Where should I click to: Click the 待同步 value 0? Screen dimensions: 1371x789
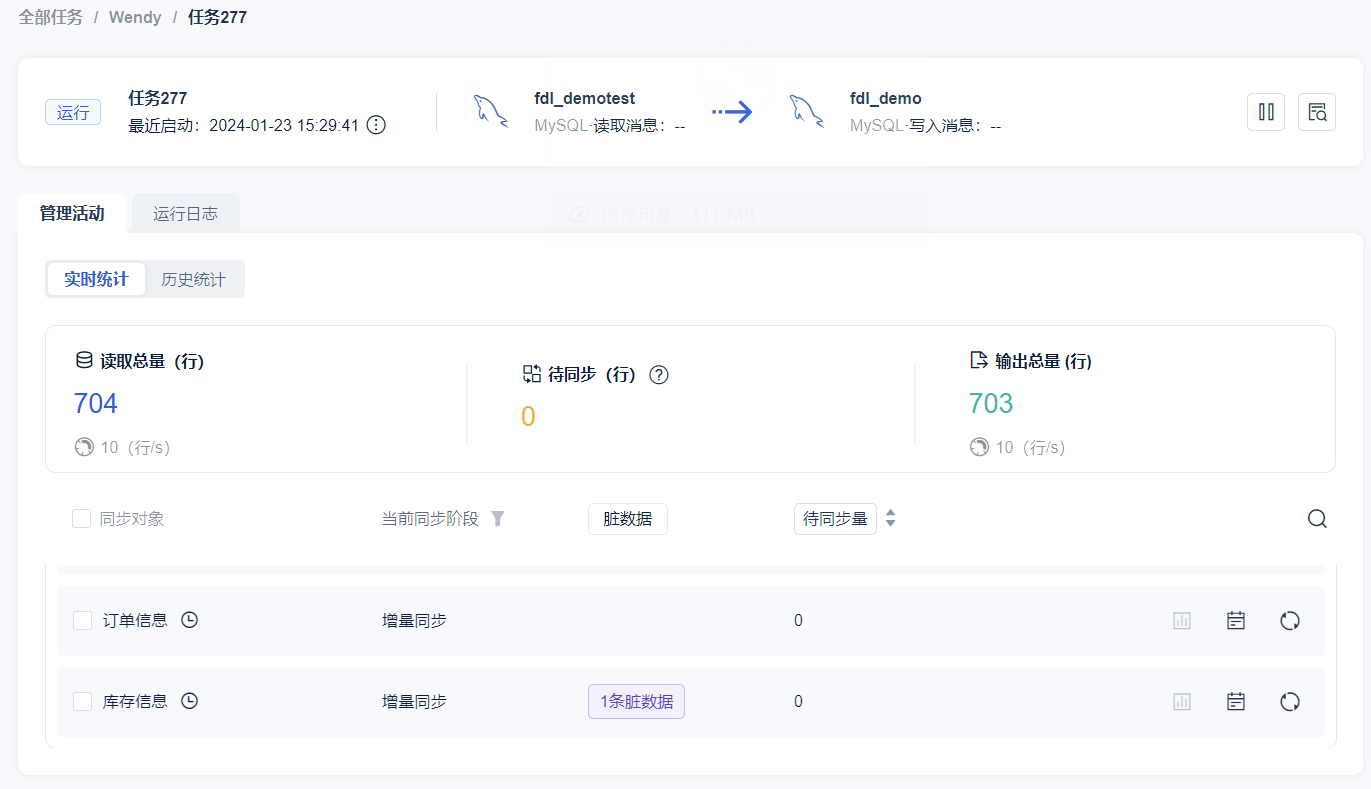(x=528, y=417)
